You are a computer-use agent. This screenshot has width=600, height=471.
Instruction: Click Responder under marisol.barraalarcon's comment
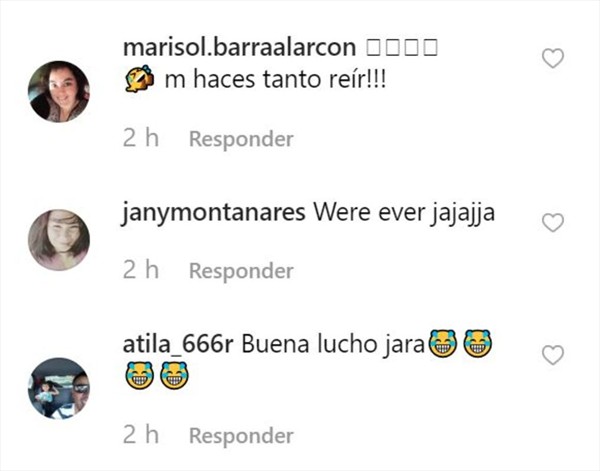pos(241,139)
